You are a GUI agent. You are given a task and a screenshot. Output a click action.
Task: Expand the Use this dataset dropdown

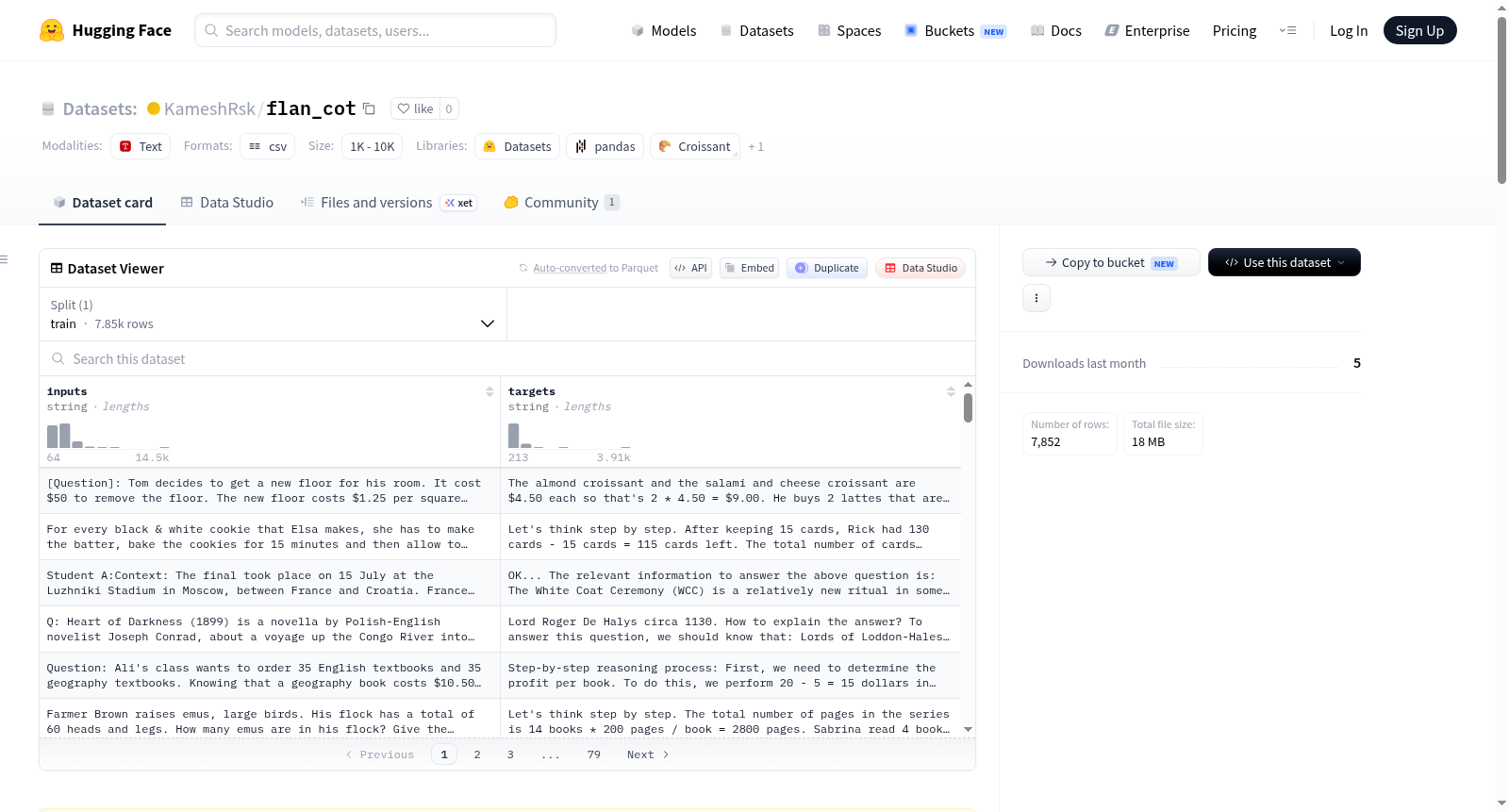point(1284,262)
